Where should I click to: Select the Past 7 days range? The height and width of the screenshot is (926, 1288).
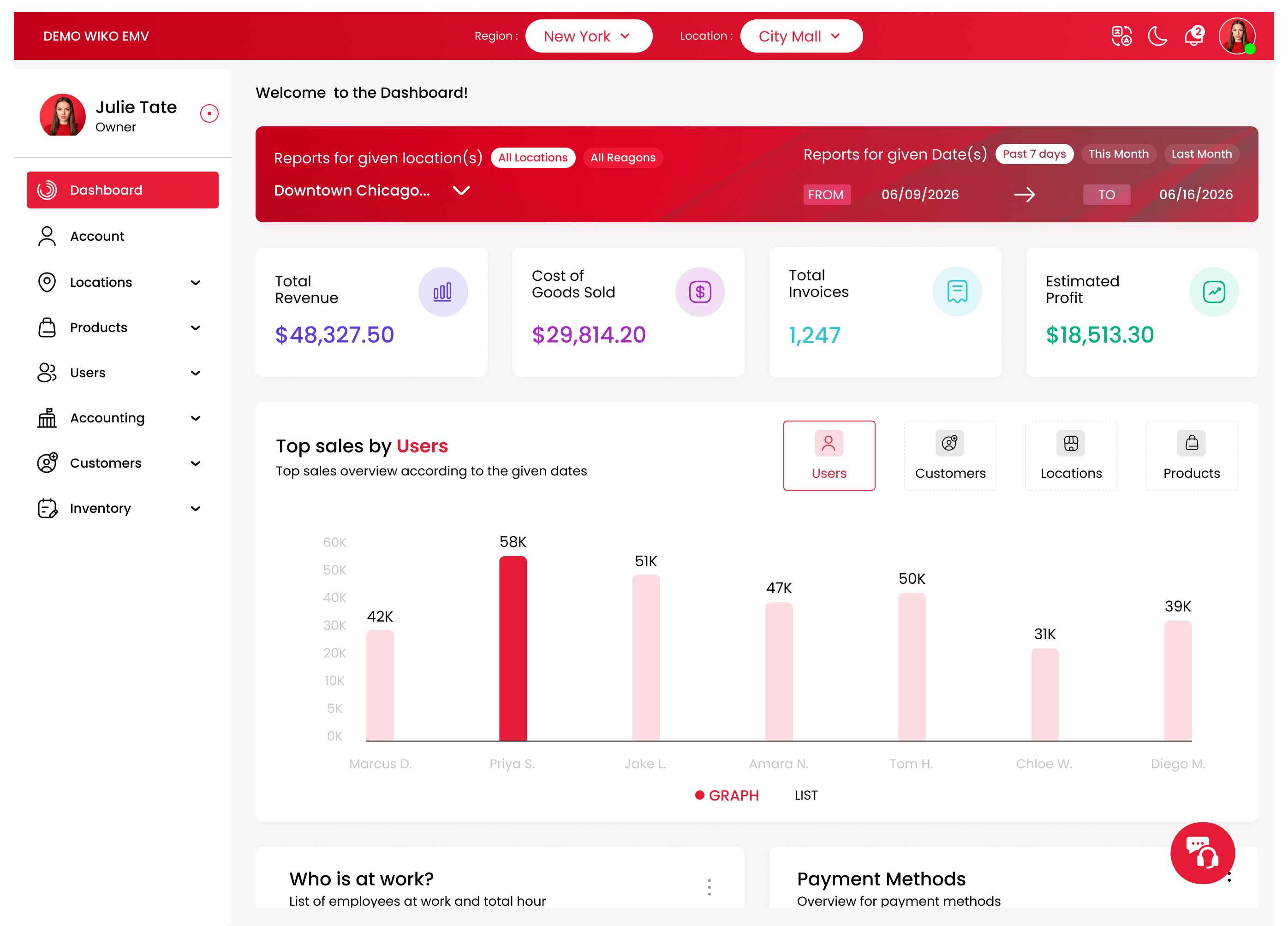tap(1034, 154)
